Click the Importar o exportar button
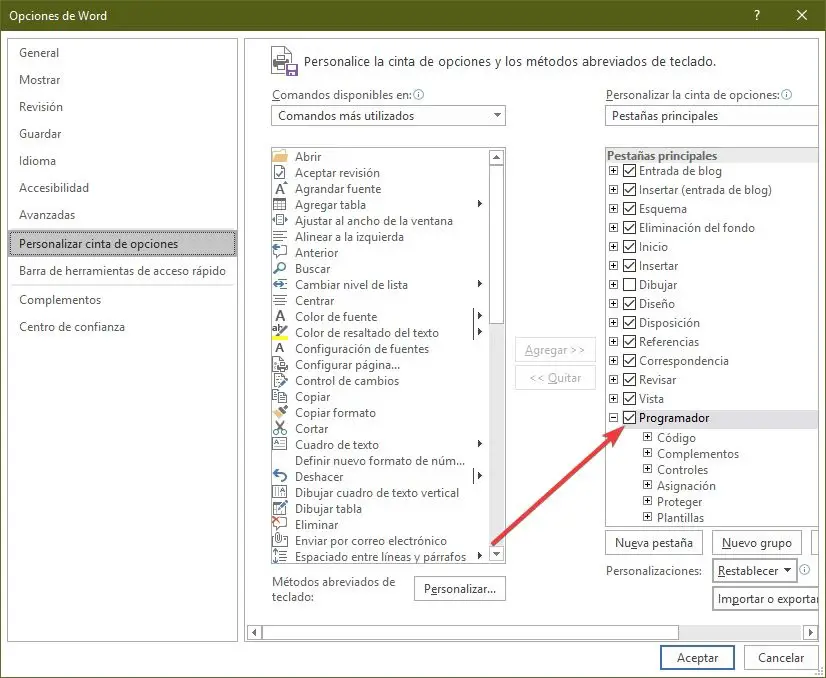The width and height of the screenshot is (826, 678). pyautogui.click(x=766, y=599)
